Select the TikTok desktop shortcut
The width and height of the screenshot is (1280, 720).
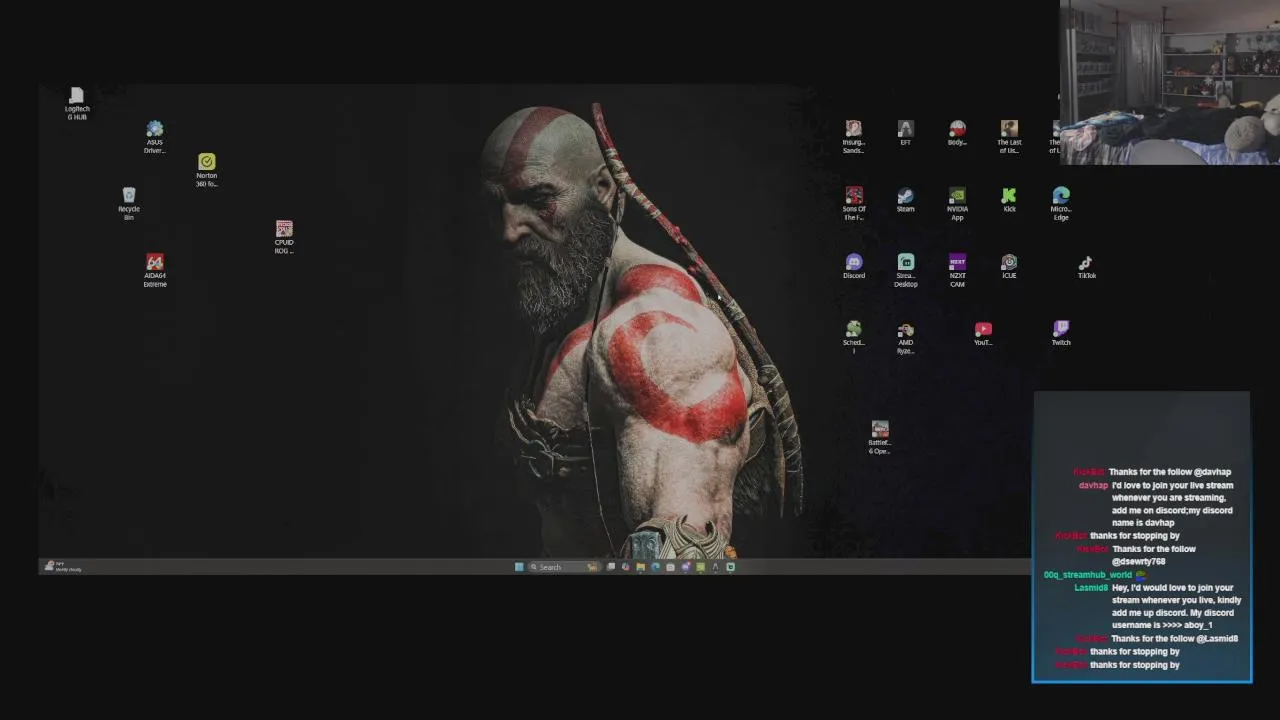click(1086, 268)
